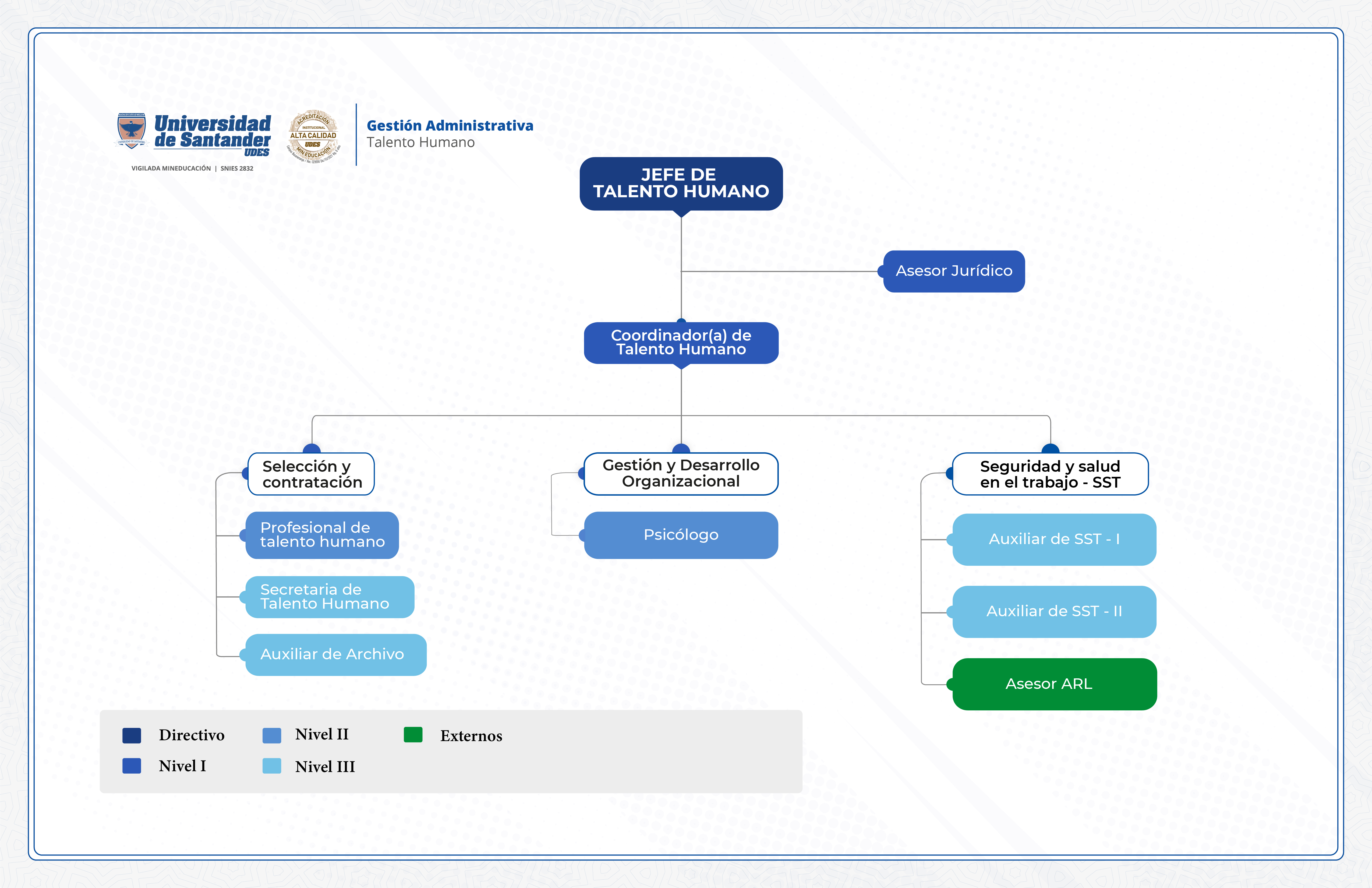Image resolution: width=1372 pixels, height=888 pixels.
Task: Select the Selección y contratación heading box
Action: (311, 474)
